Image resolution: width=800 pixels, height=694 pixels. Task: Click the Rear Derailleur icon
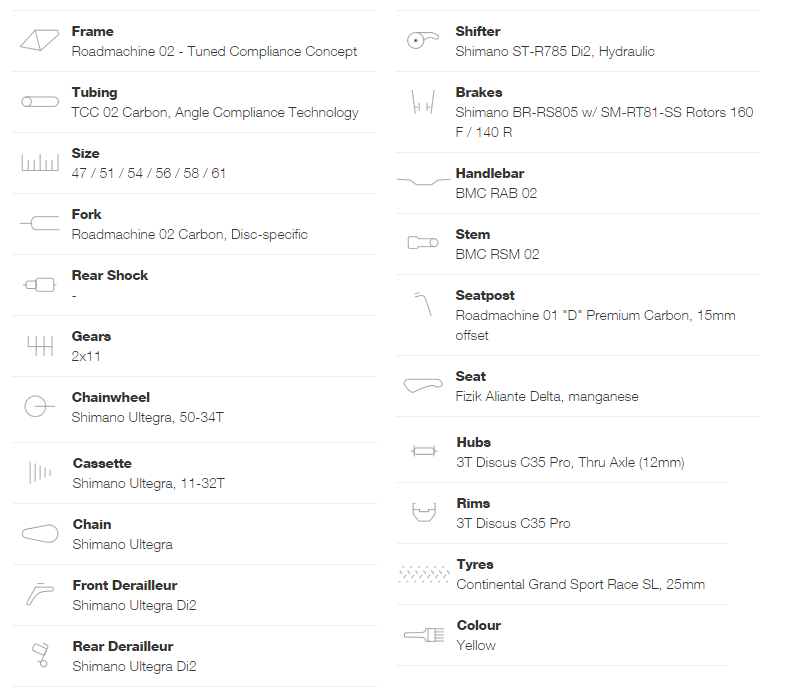40,655
